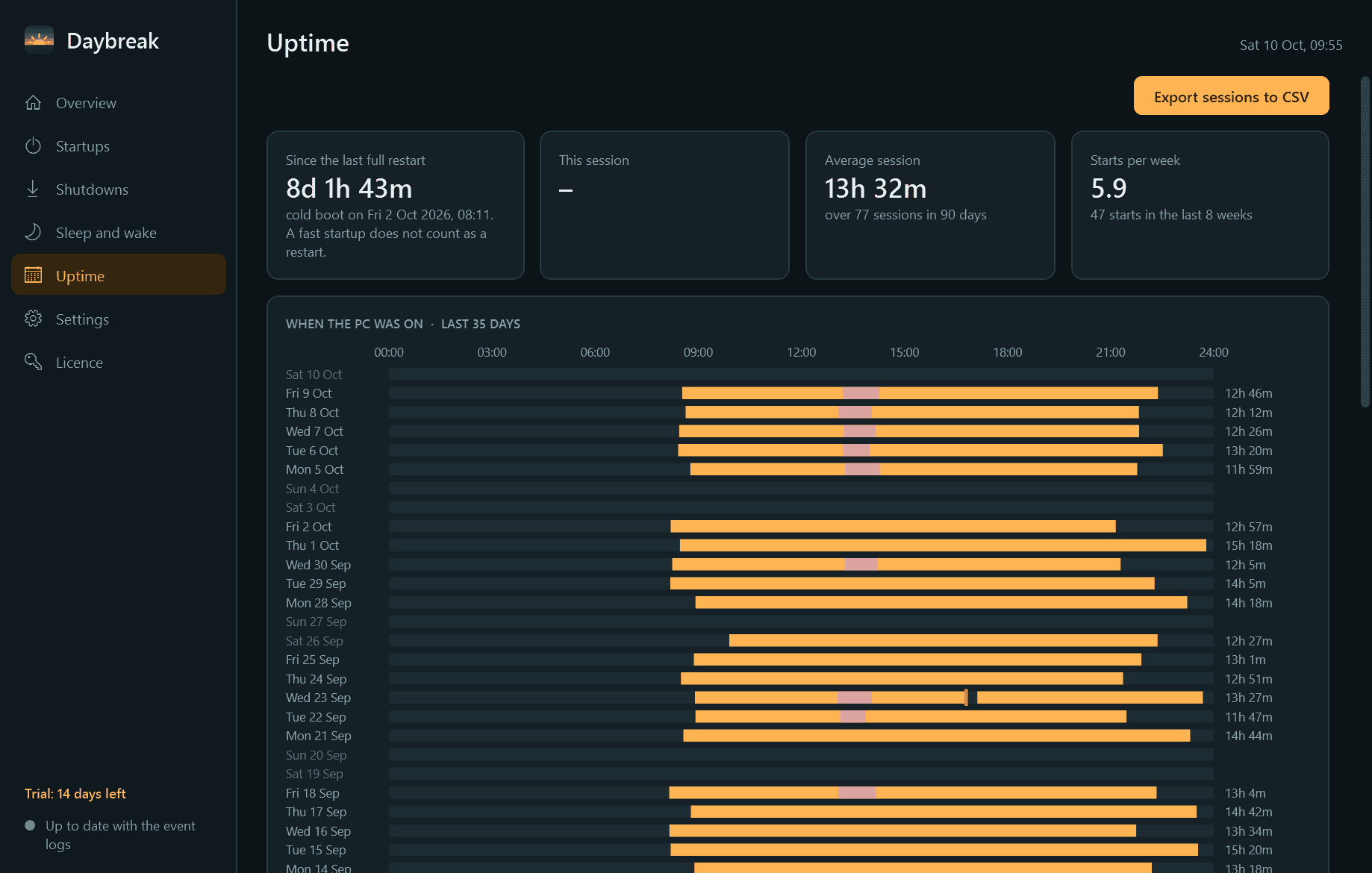Image resolution: width=1372 pixels, height=873 pixels.
Task: Select the Since the last full restart card
Action: pos(396,205)
